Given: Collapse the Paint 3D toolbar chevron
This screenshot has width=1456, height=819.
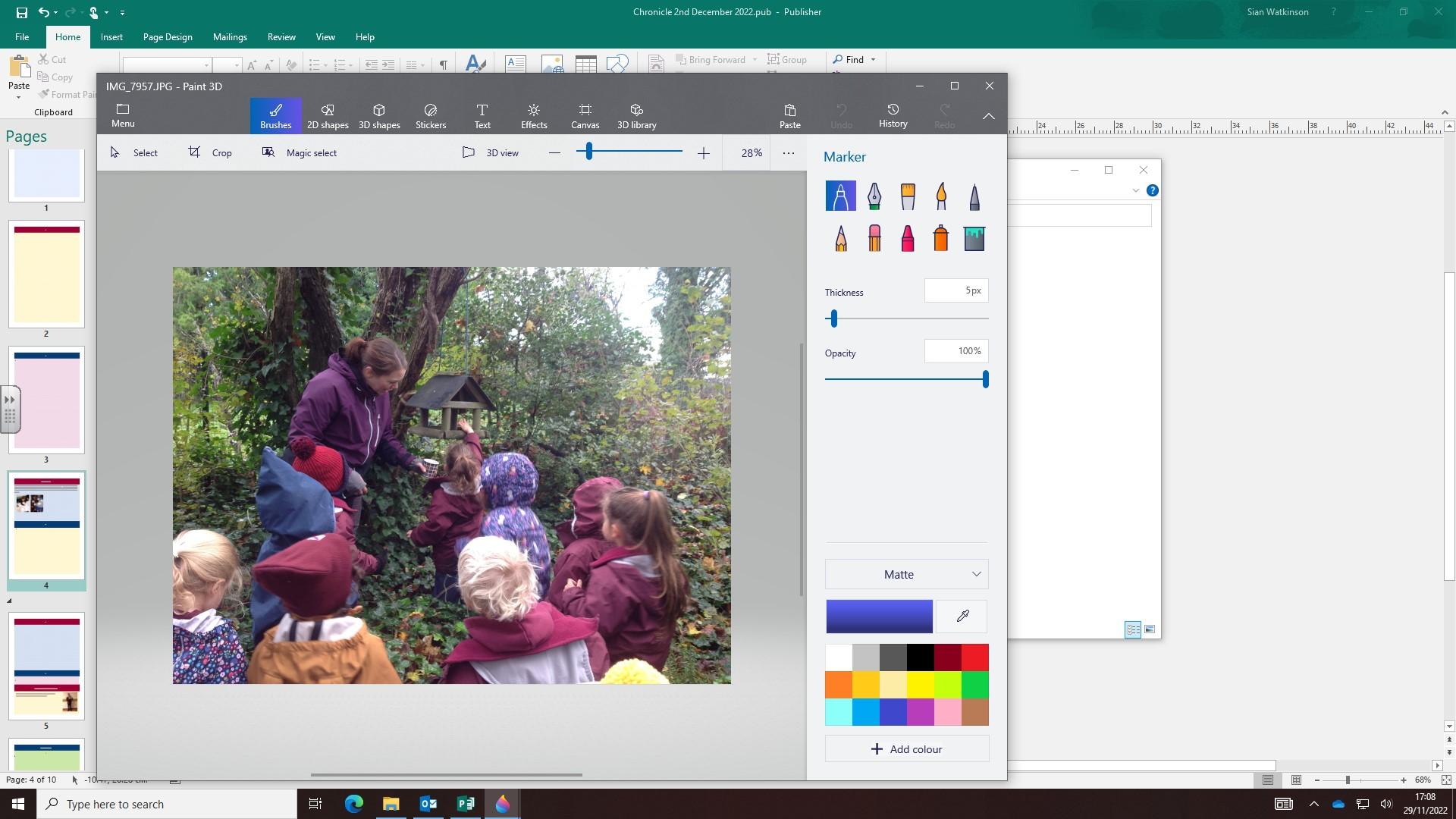Looking at the screenshot, I should (989, 116).
